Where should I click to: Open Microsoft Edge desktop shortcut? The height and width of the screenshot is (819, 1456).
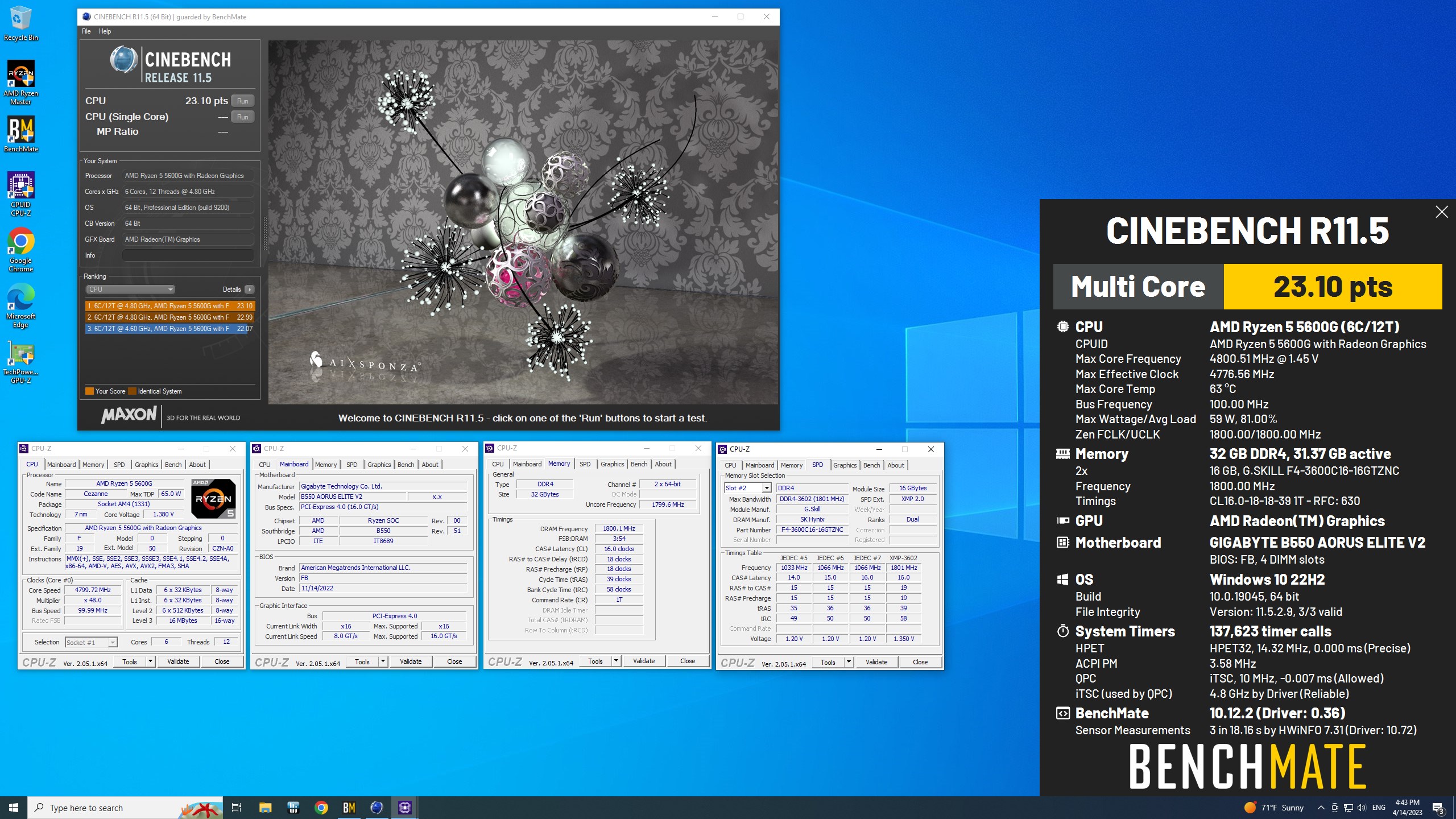(x=20, y=306)
